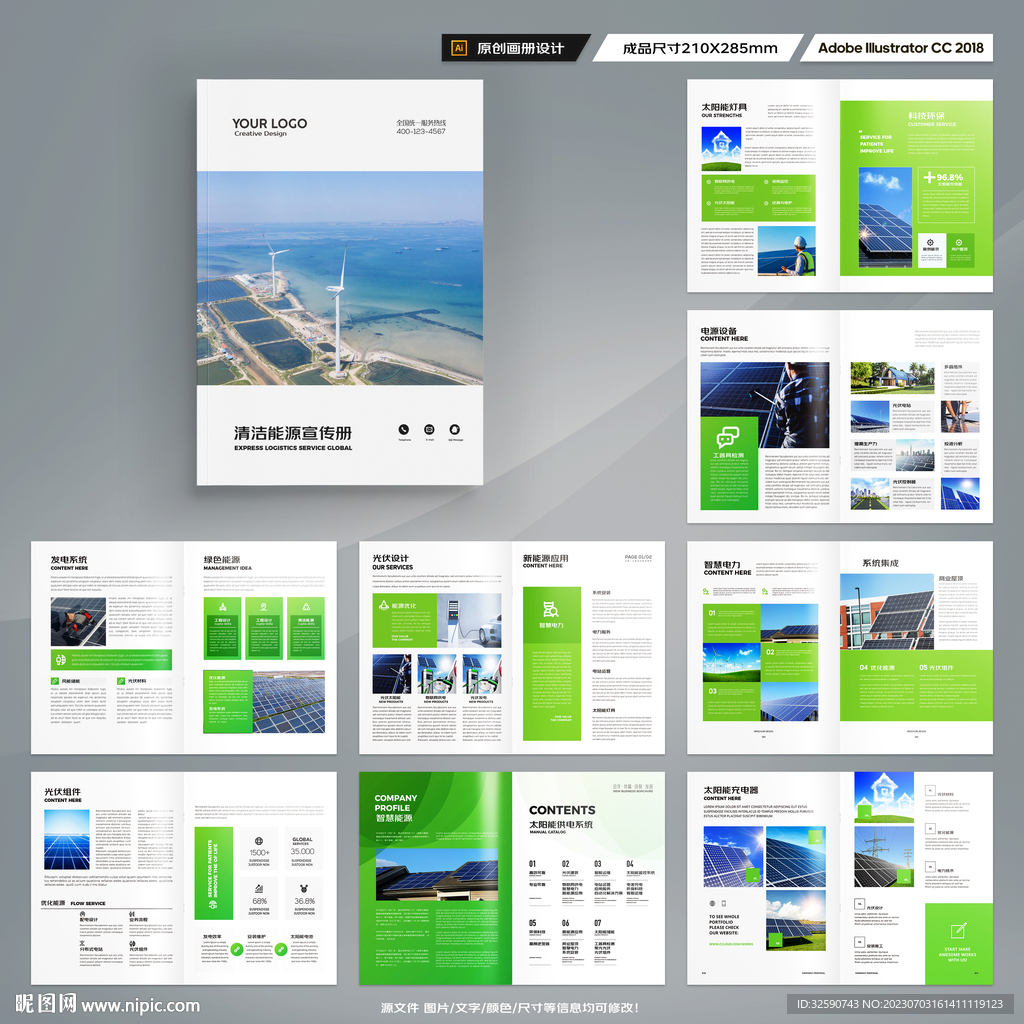Click the plug icon in green bar under 发电系统
Viewport: 1024px width, 1024px height.
coord(61,660)
